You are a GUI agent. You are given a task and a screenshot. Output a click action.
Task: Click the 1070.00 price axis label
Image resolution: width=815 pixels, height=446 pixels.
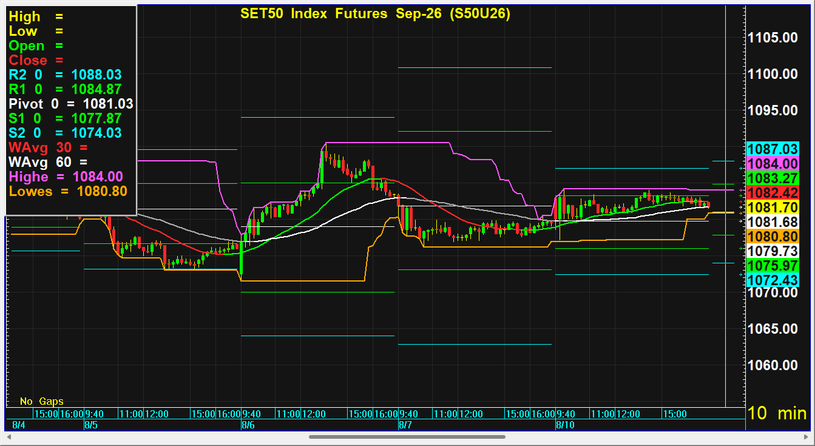pos(772,292)
